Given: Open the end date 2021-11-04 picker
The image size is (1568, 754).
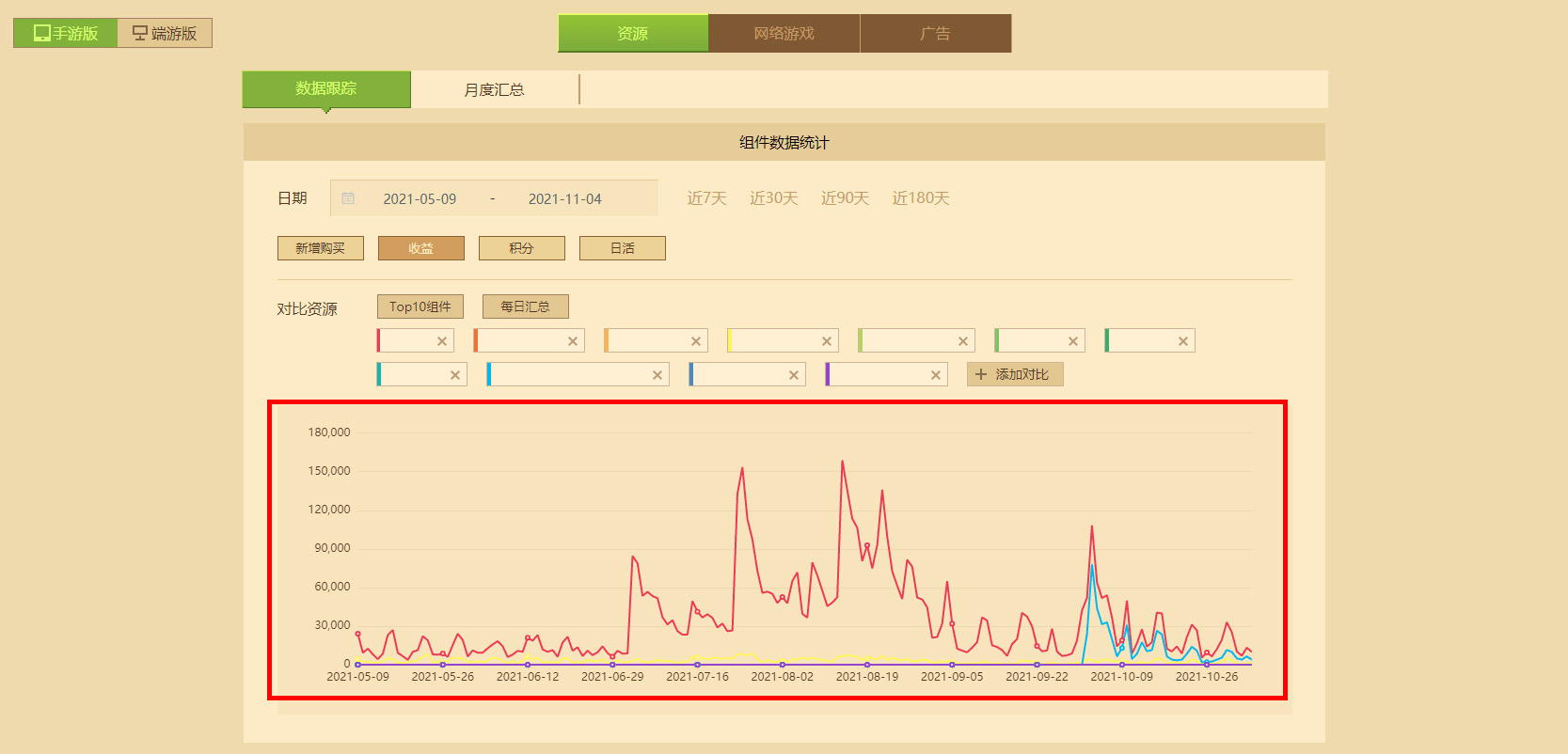Looking at the screenshot, I should [564, 198].
